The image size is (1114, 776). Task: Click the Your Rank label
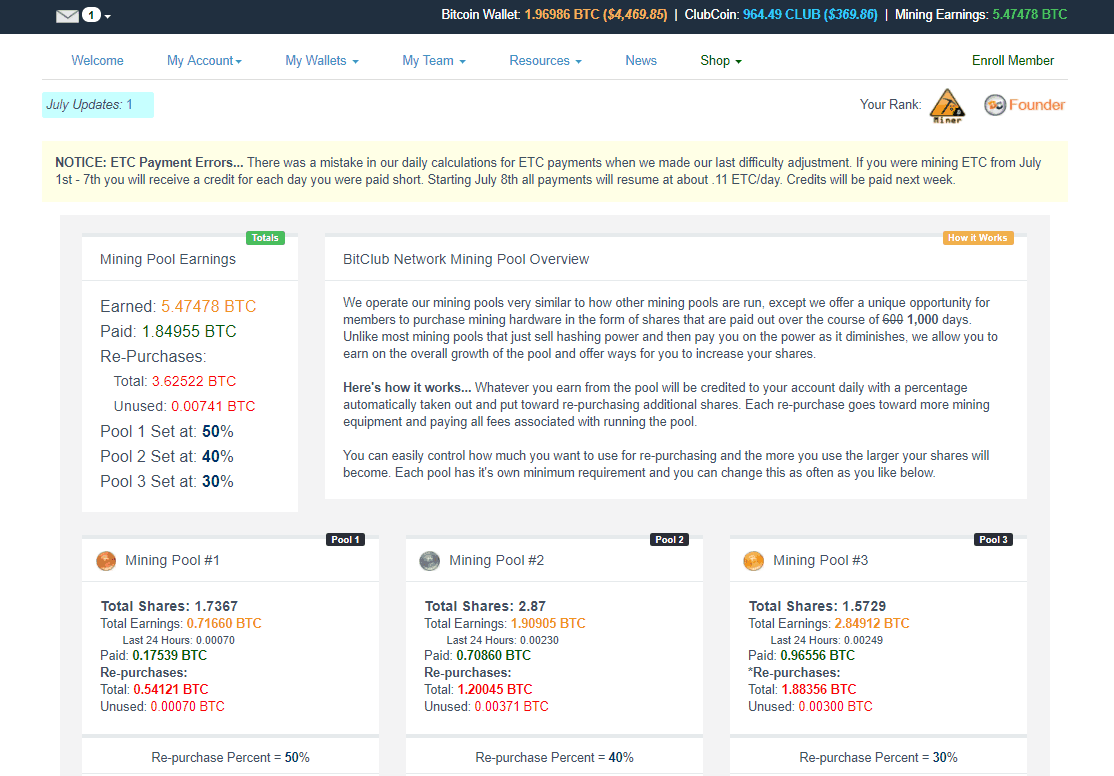click(890, 105)
